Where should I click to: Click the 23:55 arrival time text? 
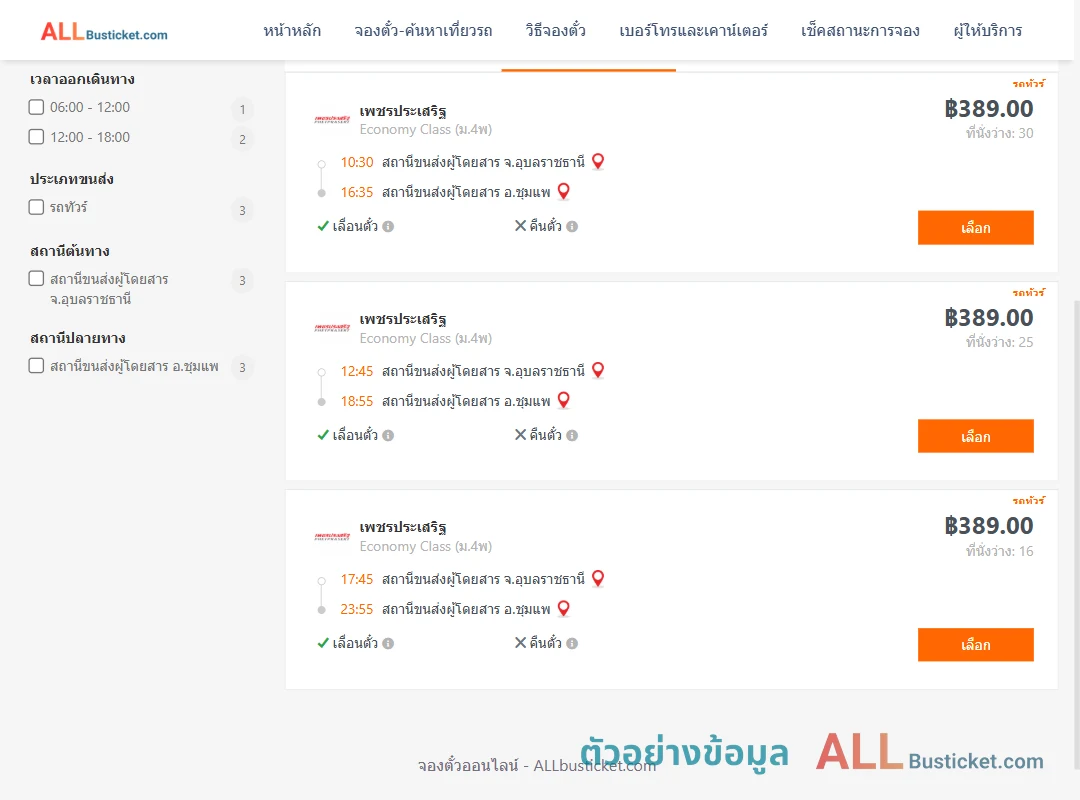[357, 609]
